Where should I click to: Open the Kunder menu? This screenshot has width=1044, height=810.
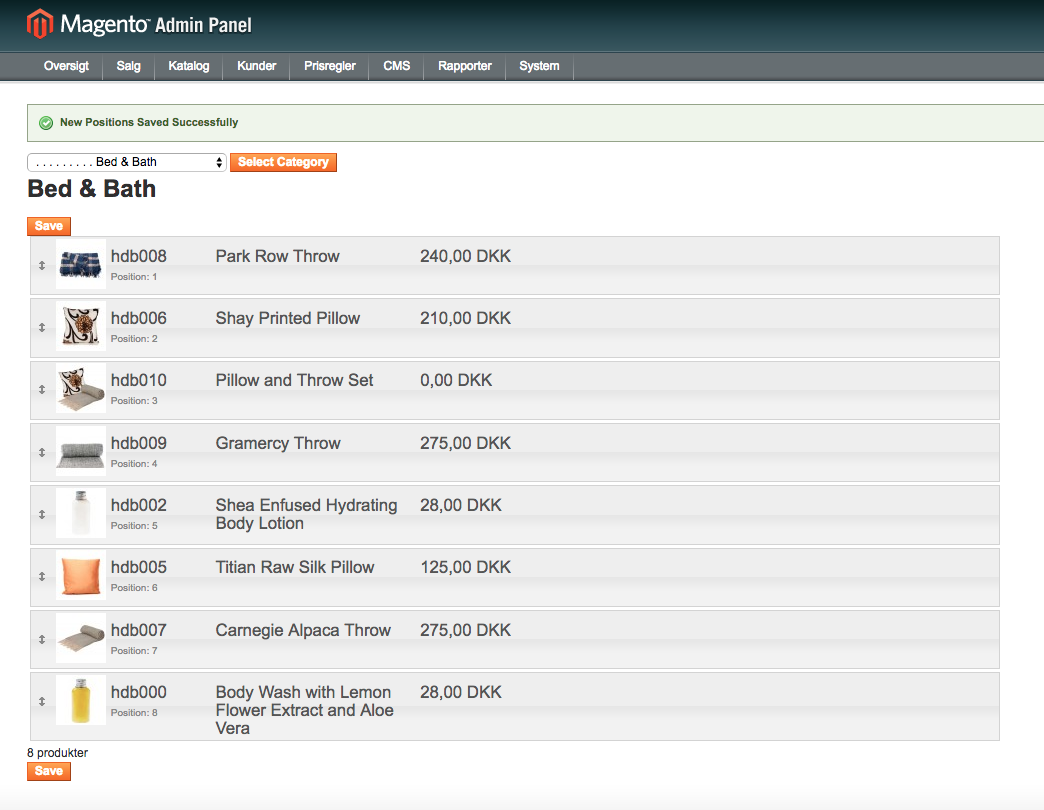click(257, 66)
